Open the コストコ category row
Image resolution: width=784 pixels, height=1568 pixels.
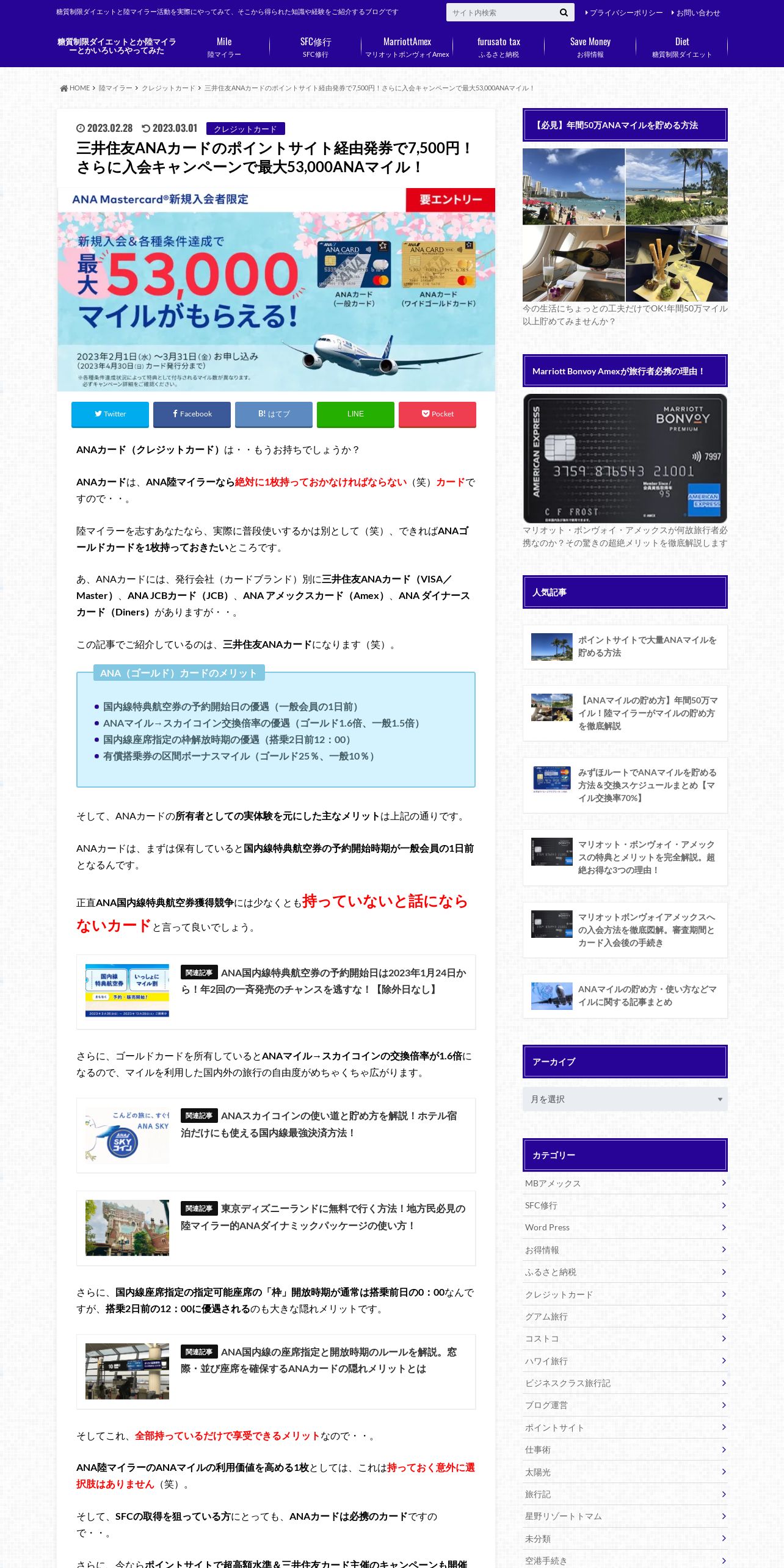[625, 1338]
